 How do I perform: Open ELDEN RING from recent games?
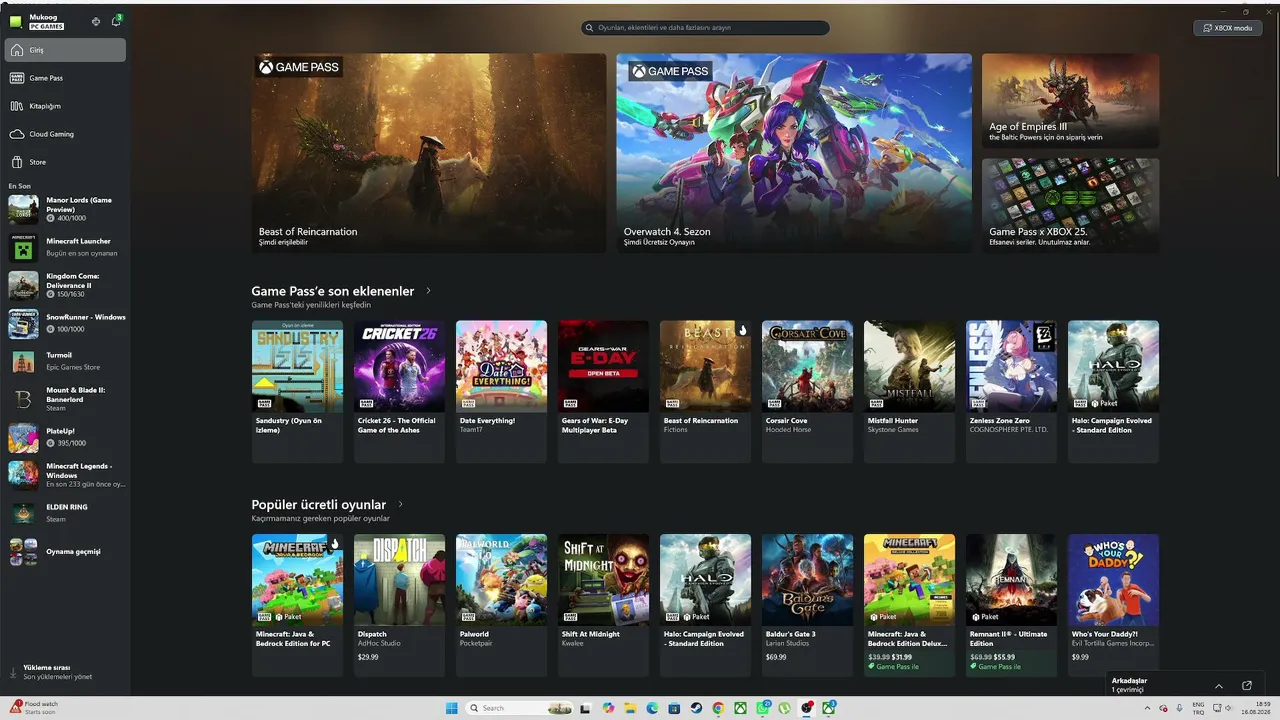pos(67,513)
